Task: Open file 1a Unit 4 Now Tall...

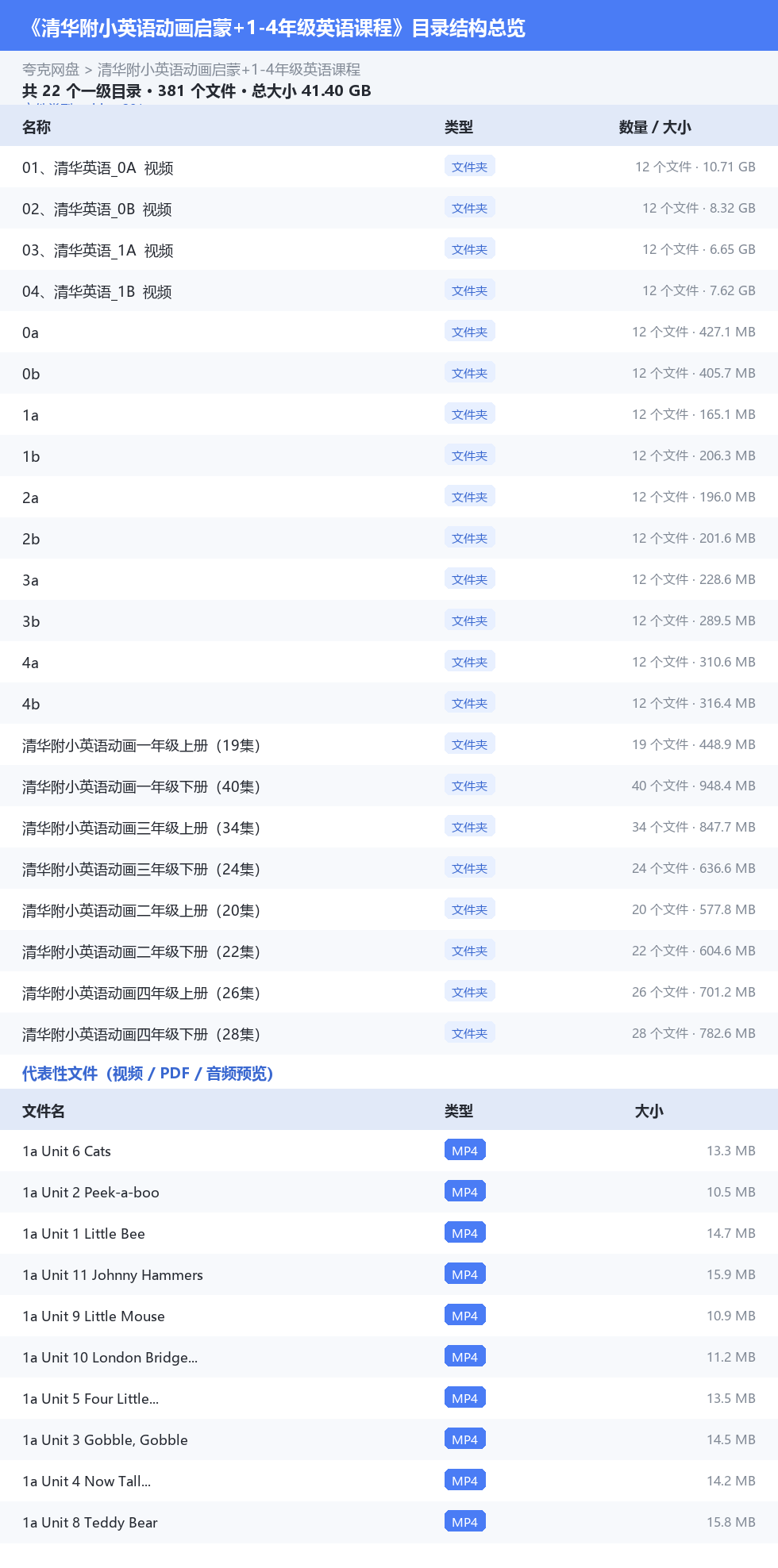Action: [87, 1481]
